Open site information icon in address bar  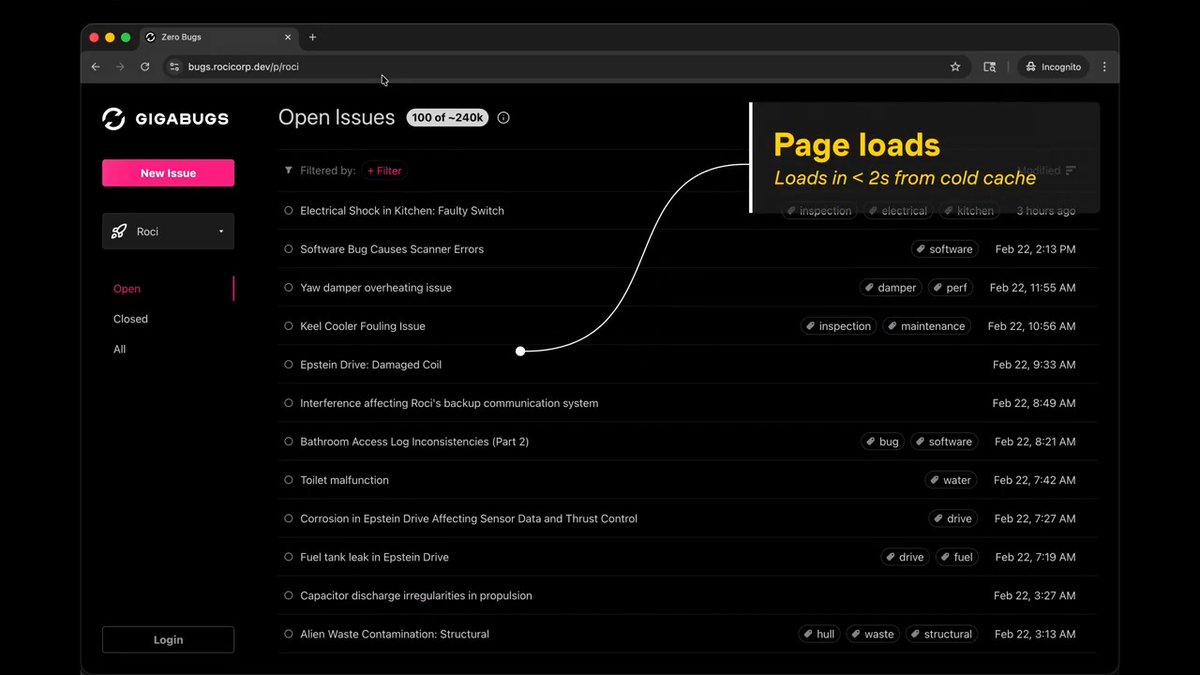click(175, 67)
